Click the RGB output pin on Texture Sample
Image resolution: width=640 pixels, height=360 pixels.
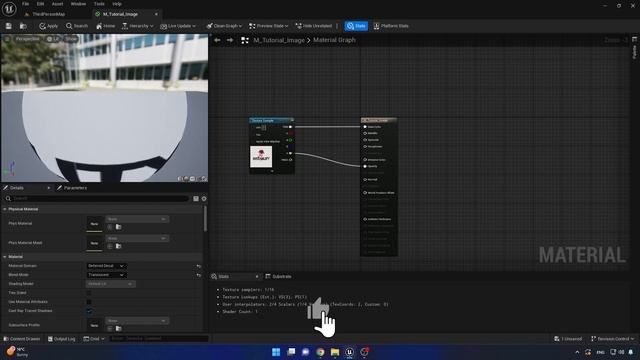(290, 127)
